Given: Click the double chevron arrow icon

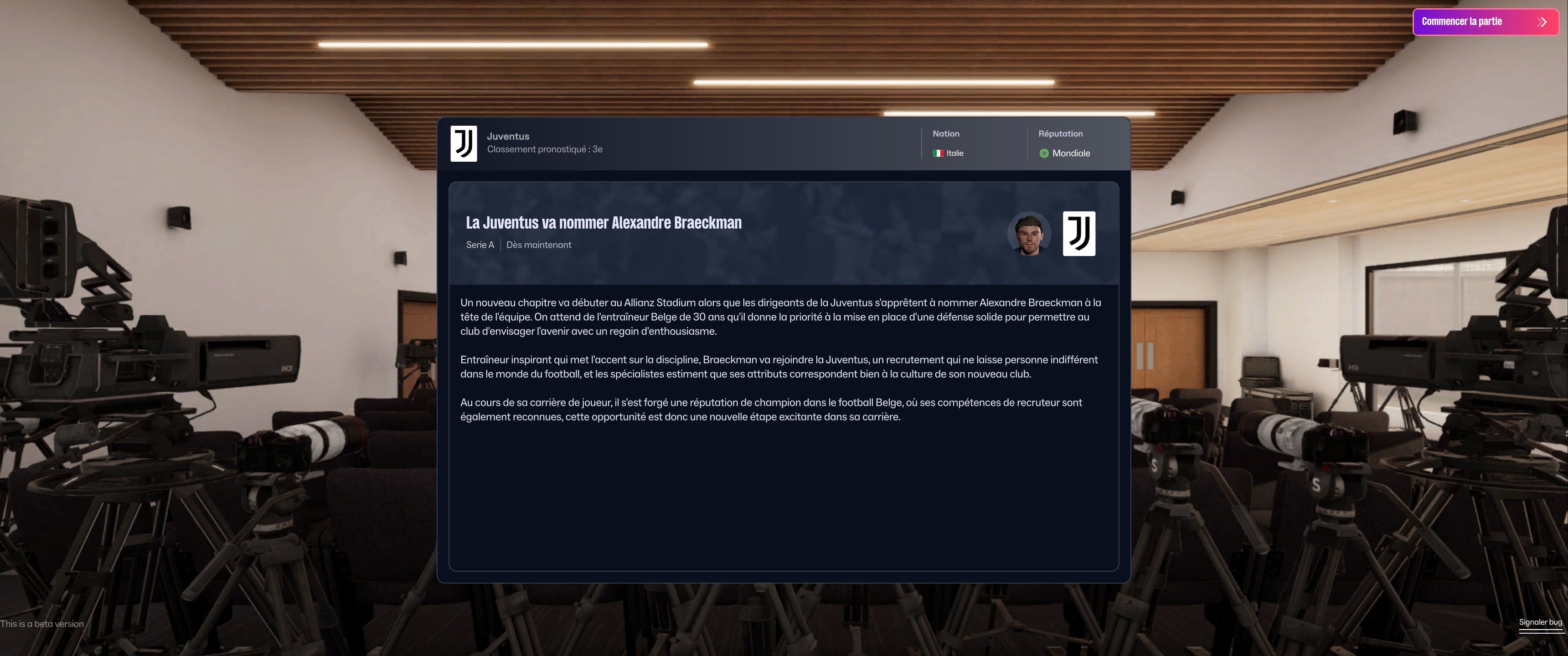Looking at the screenshot, I should [x=1541, y=22].
